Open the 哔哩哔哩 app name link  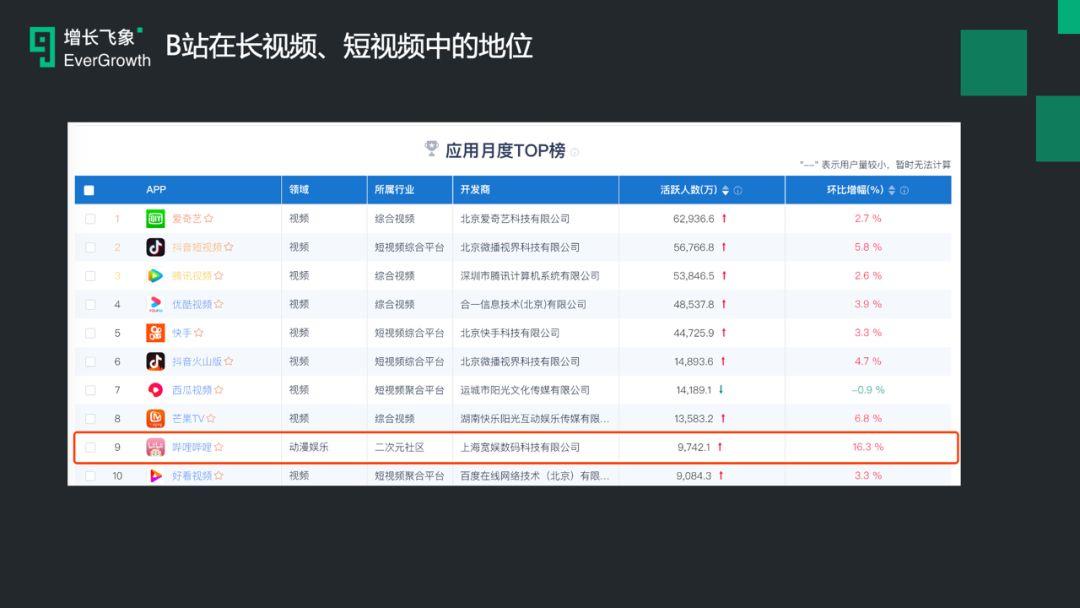point(191,447)
